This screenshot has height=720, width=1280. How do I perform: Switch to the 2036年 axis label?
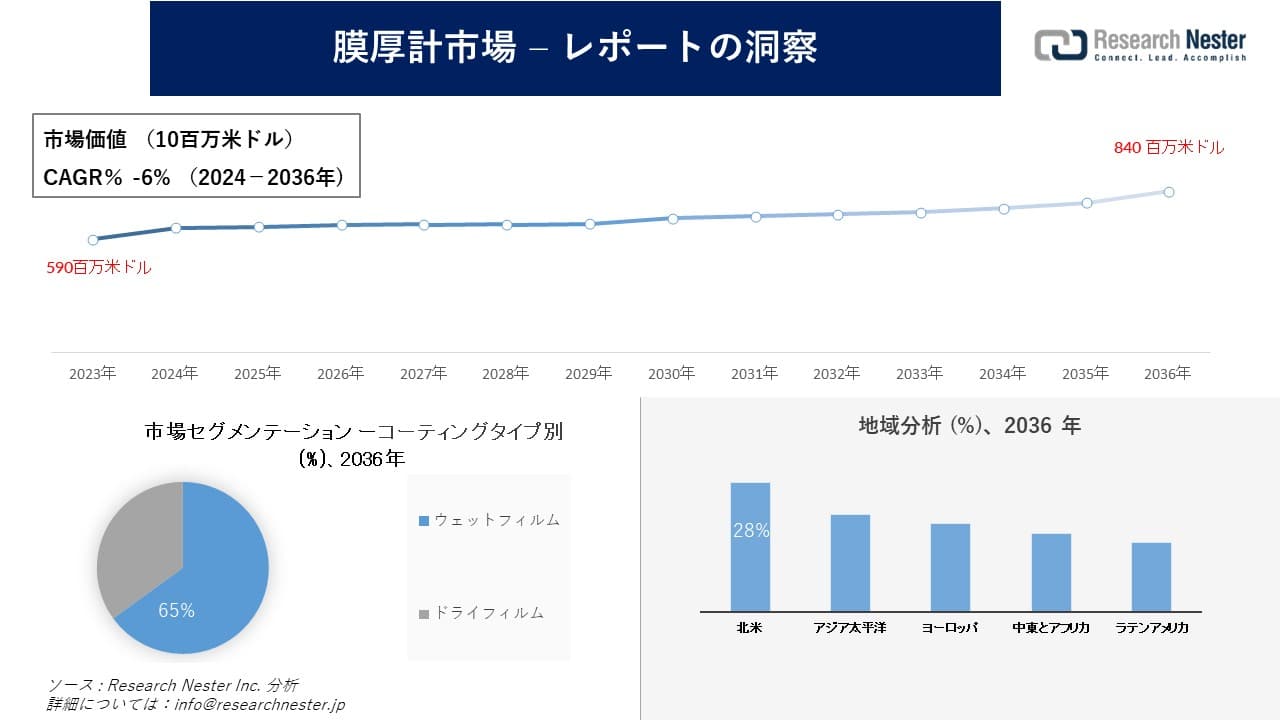(1167, 372)
